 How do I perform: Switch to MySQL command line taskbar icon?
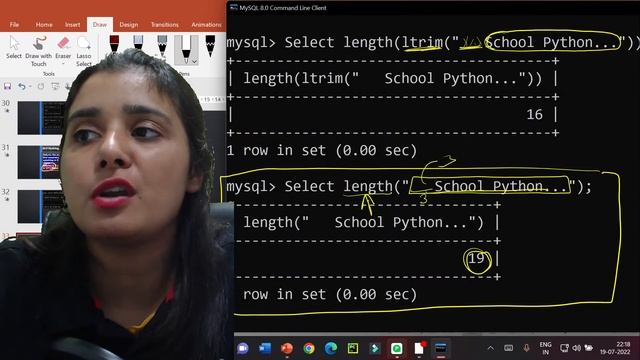point(441,348)
